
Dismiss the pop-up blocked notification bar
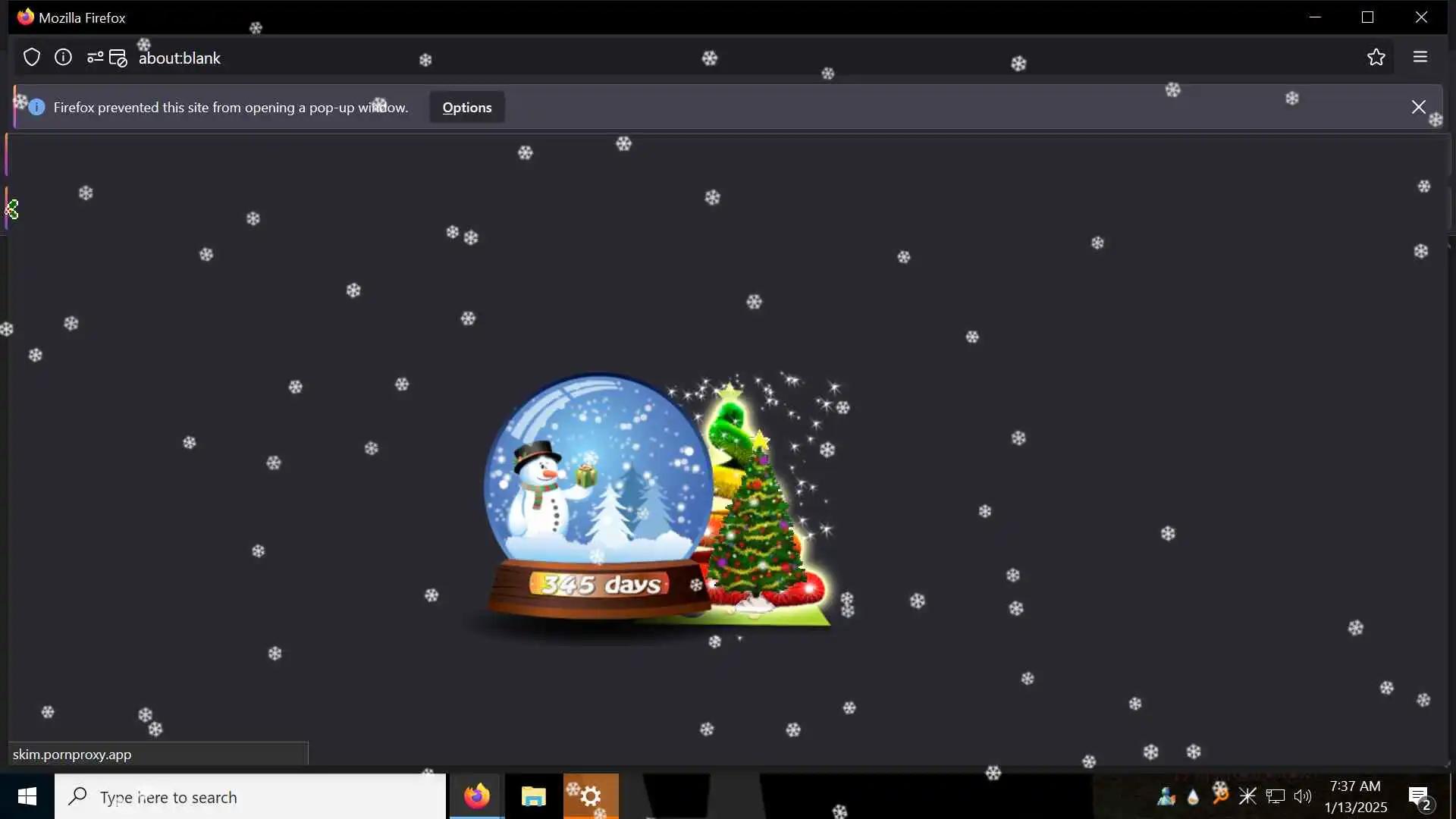[x=1418, y=107]
